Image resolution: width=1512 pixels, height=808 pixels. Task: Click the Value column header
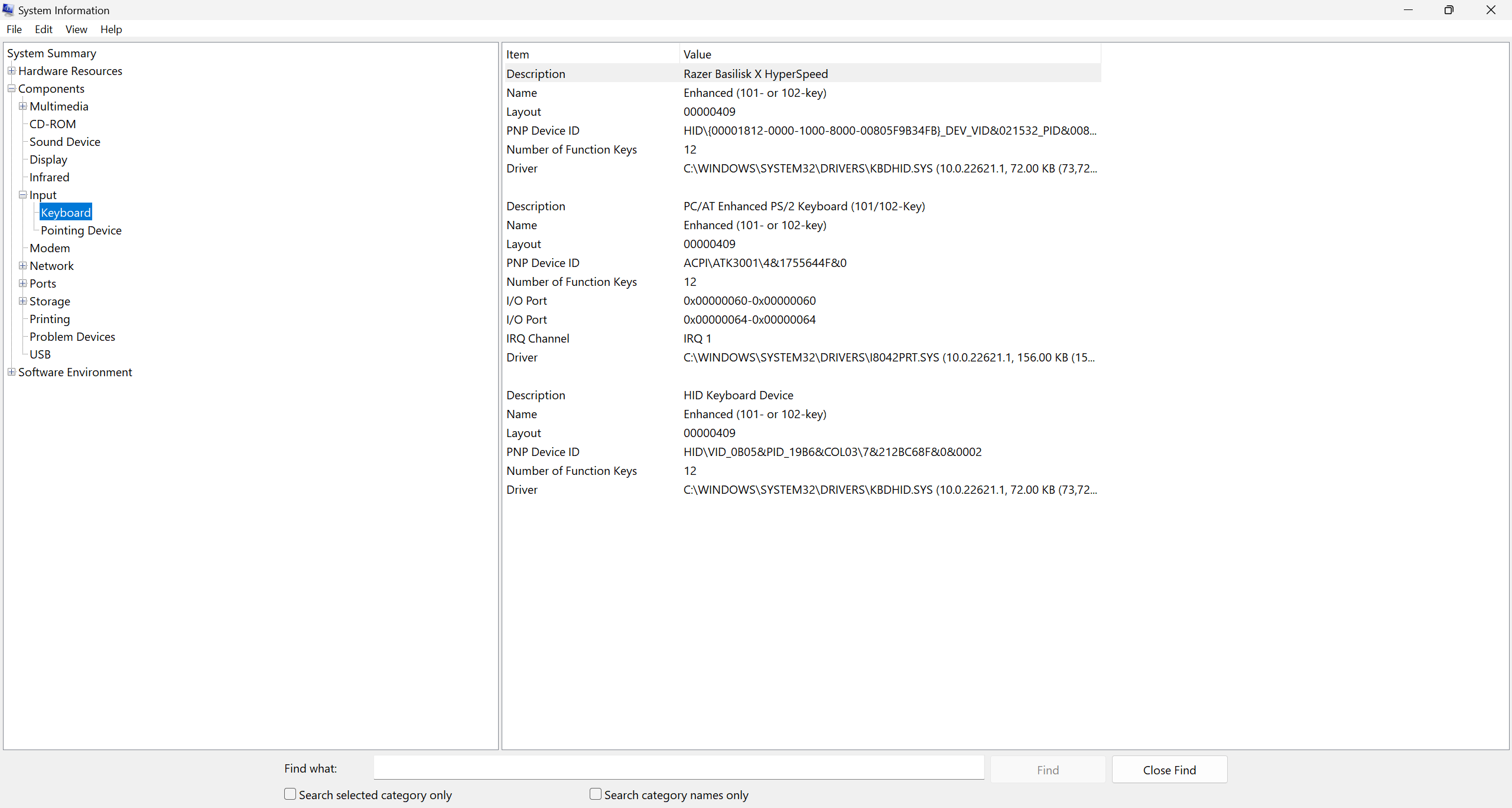890,54
